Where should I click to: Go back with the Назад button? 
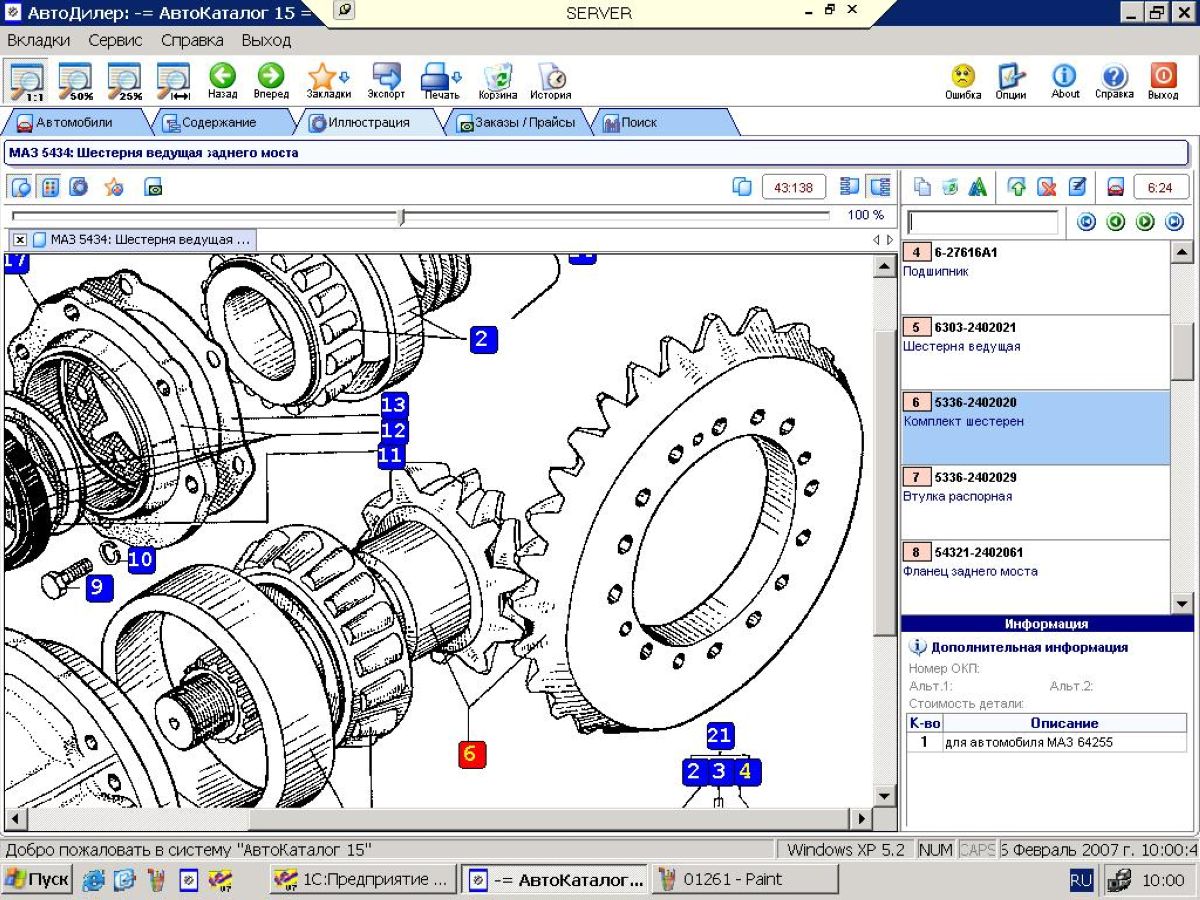(222, 81)
